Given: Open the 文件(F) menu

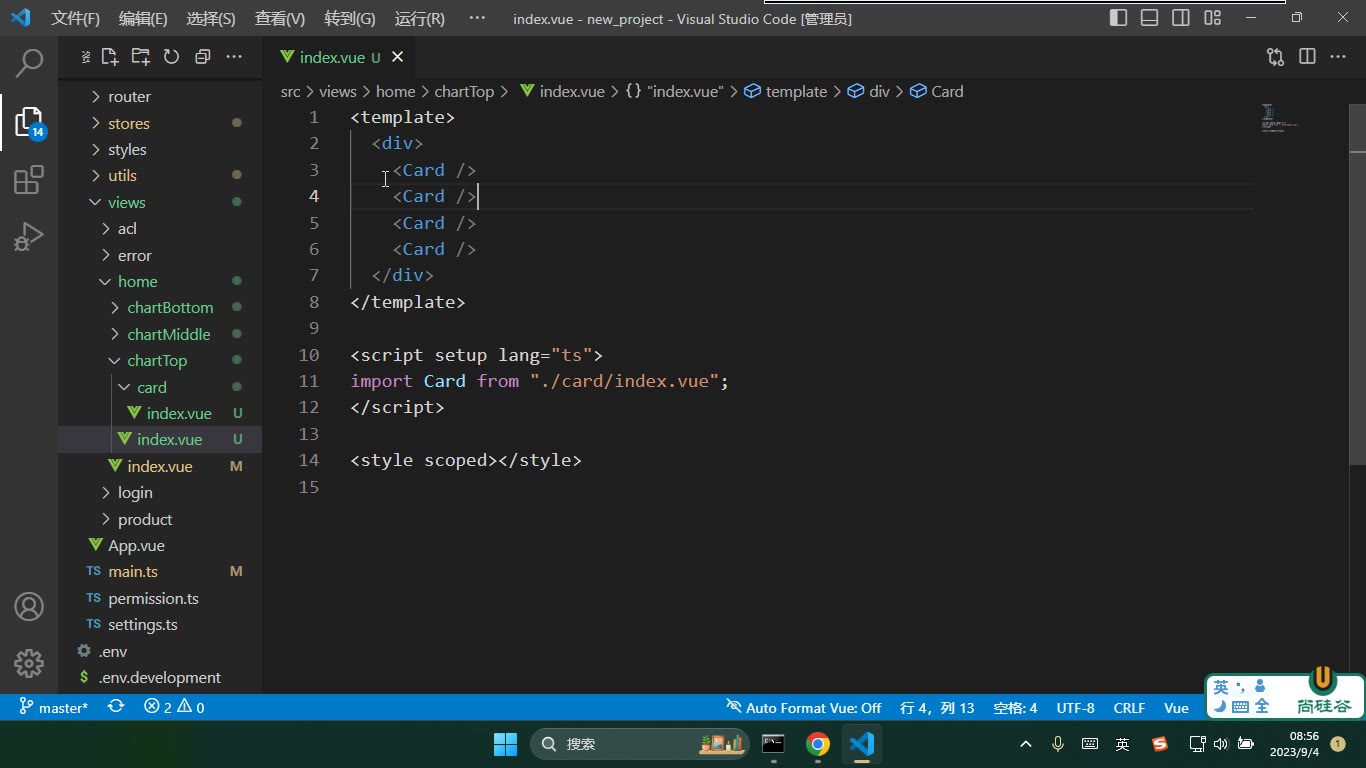Looking at the screenshot, I should (x=76, y=18).
